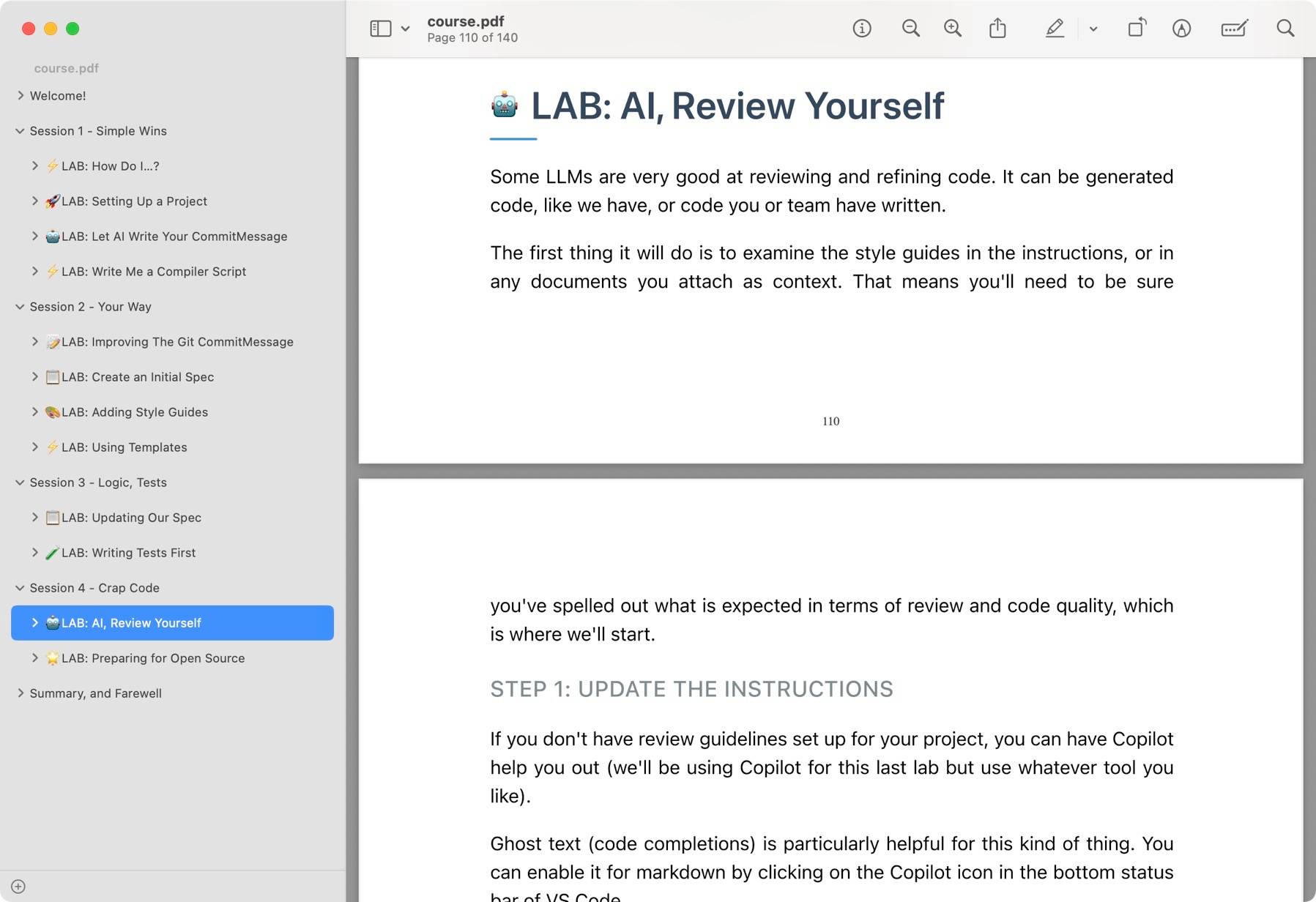Image resolution: width=1316 pixels, height=902 pixels.
Task: Click the robot emoji beside page heading
Action: pos(505,105)
